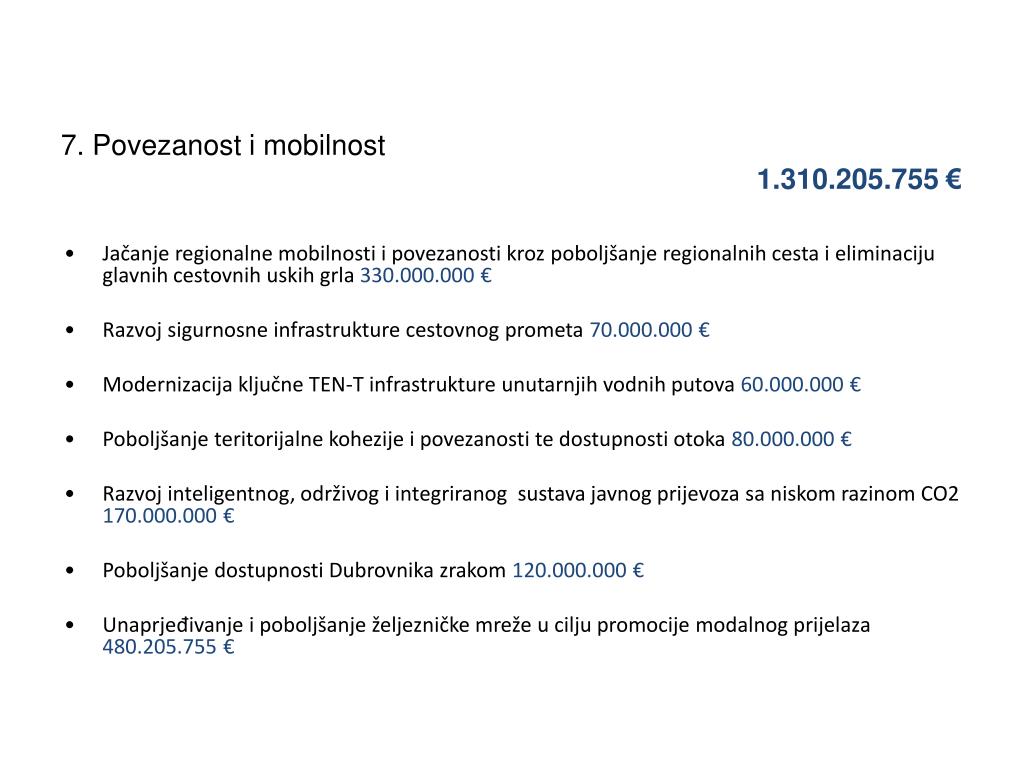Screen dimensions: 1024x768
Task: Click the amount 60.000.000 €
Action: (x=800, y=385)
